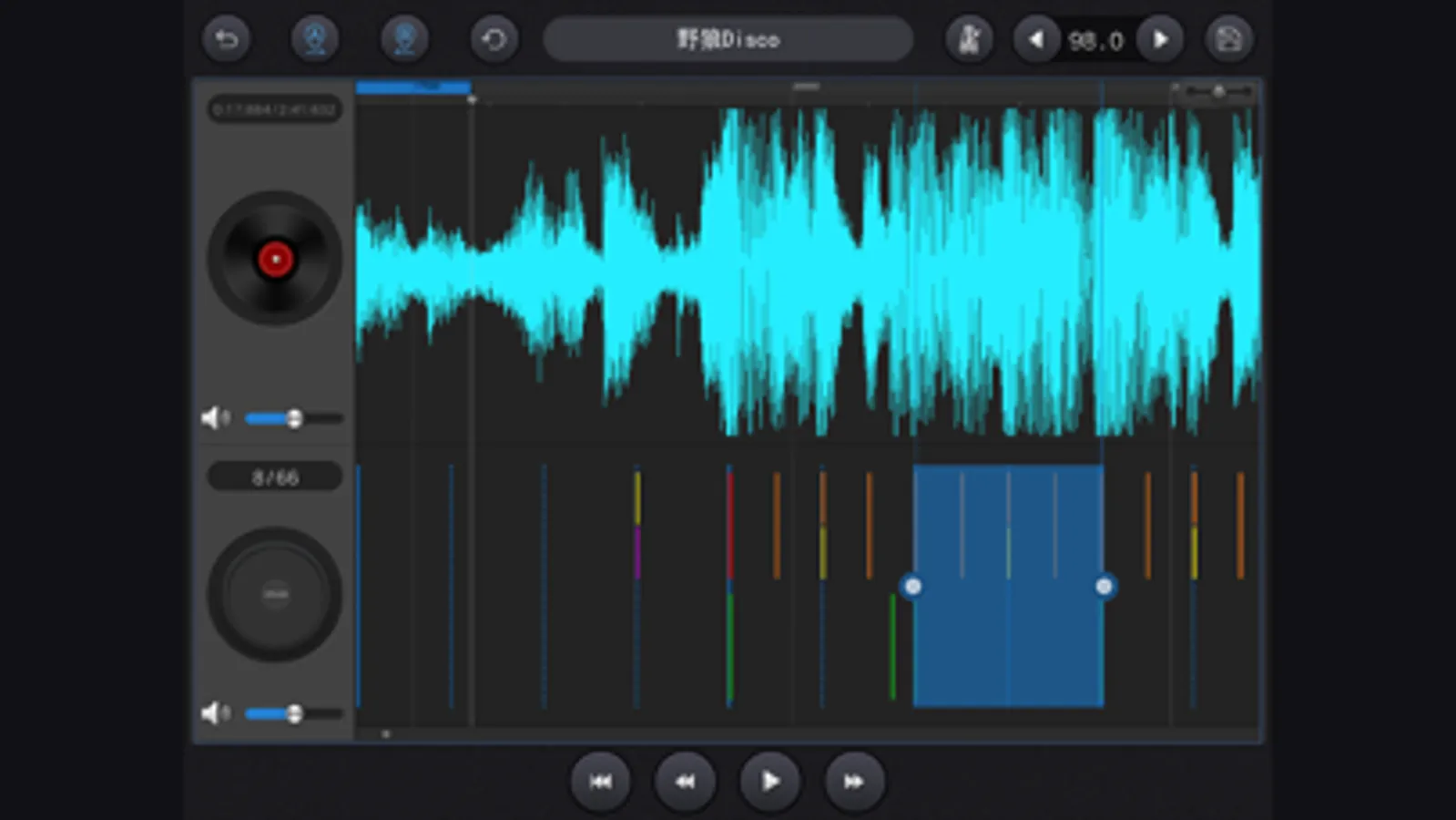
Task: Tap the red-labelled vinyl record turntable
Action: point(275,259)
